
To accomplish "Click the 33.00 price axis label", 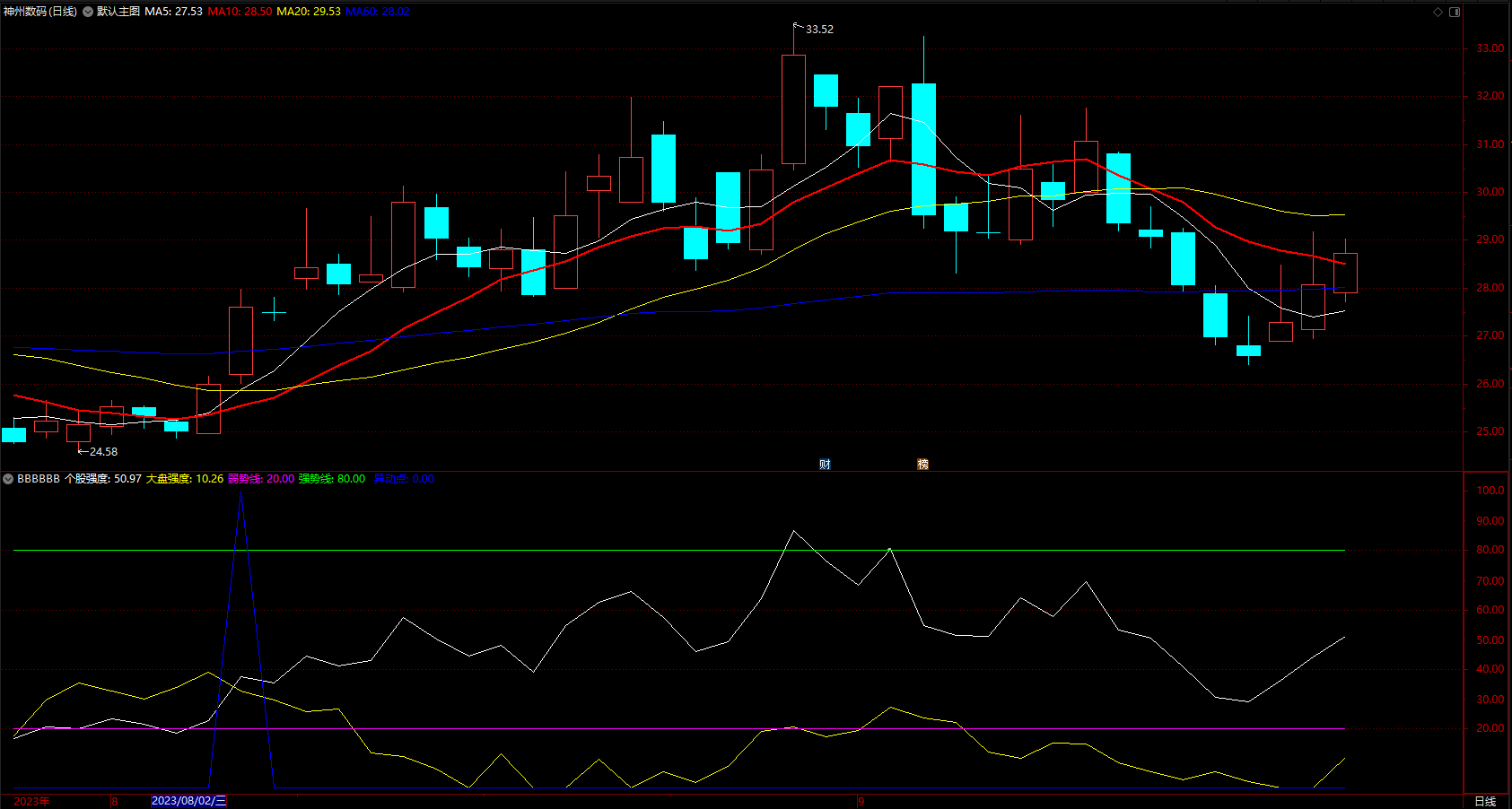I will pos(1490,48).
